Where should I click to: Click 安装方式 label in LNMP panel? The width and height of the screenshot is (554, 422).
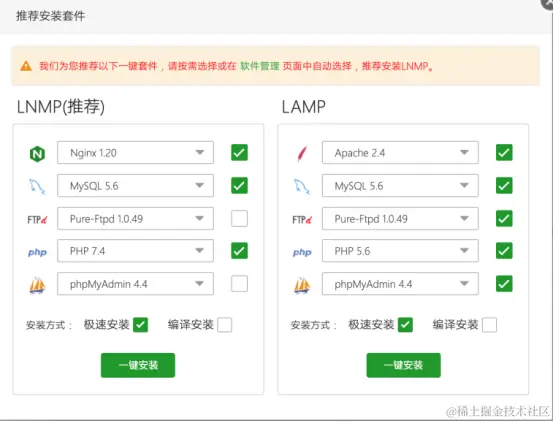(49, 325)
